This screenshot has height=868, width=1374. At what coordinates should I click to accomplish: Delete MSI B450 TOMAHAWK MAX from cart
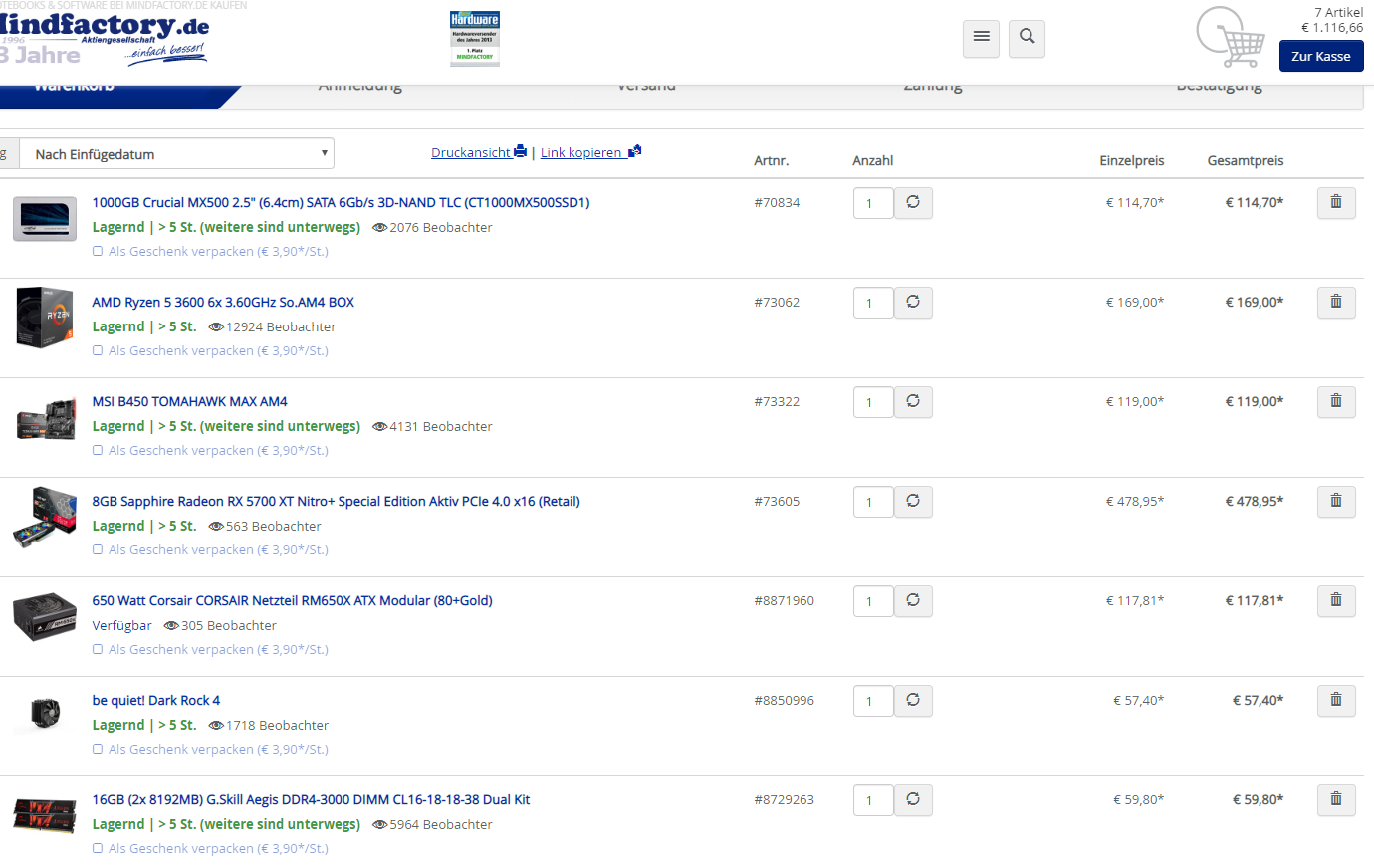pyautogui.click(x=1336, y=401)
